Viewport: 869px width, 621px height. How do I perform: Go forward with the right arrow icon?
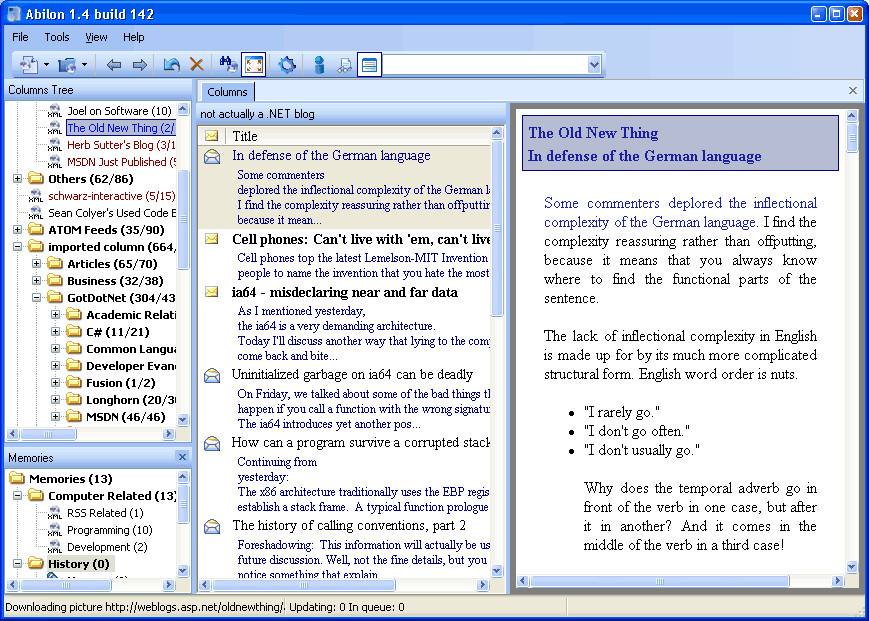pyautogui.click(x=139, y=65)
